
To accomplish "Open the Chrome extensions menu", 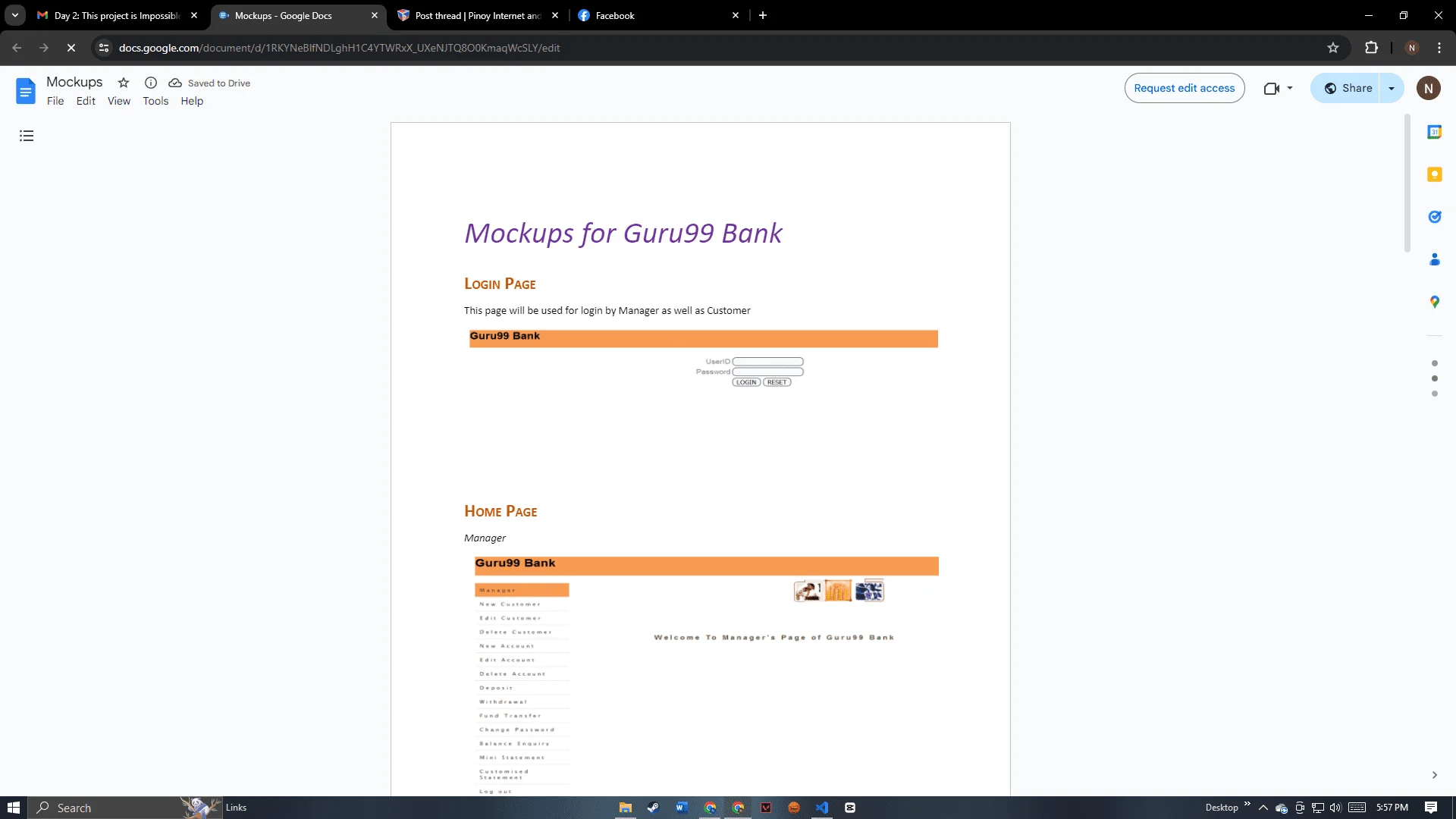I will pyautogui.click(x=1371, y=48).
